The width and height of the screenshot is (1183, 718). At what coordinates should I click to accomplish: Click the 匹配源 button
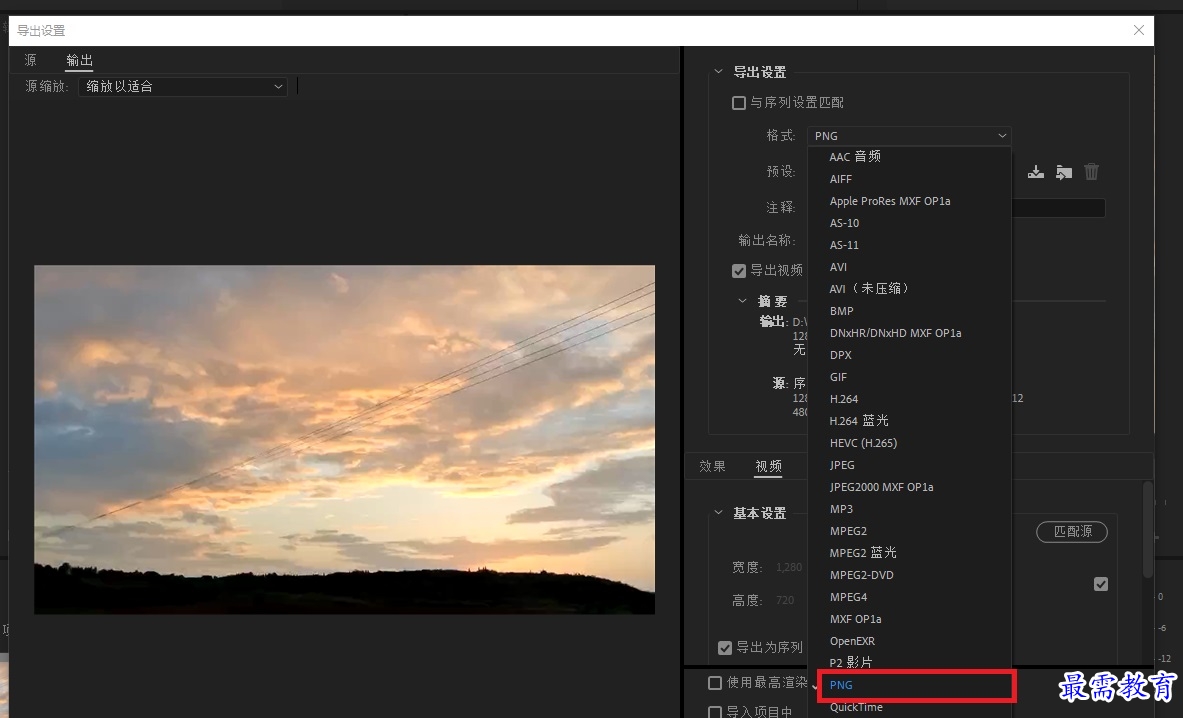(x=1072, y=532)
